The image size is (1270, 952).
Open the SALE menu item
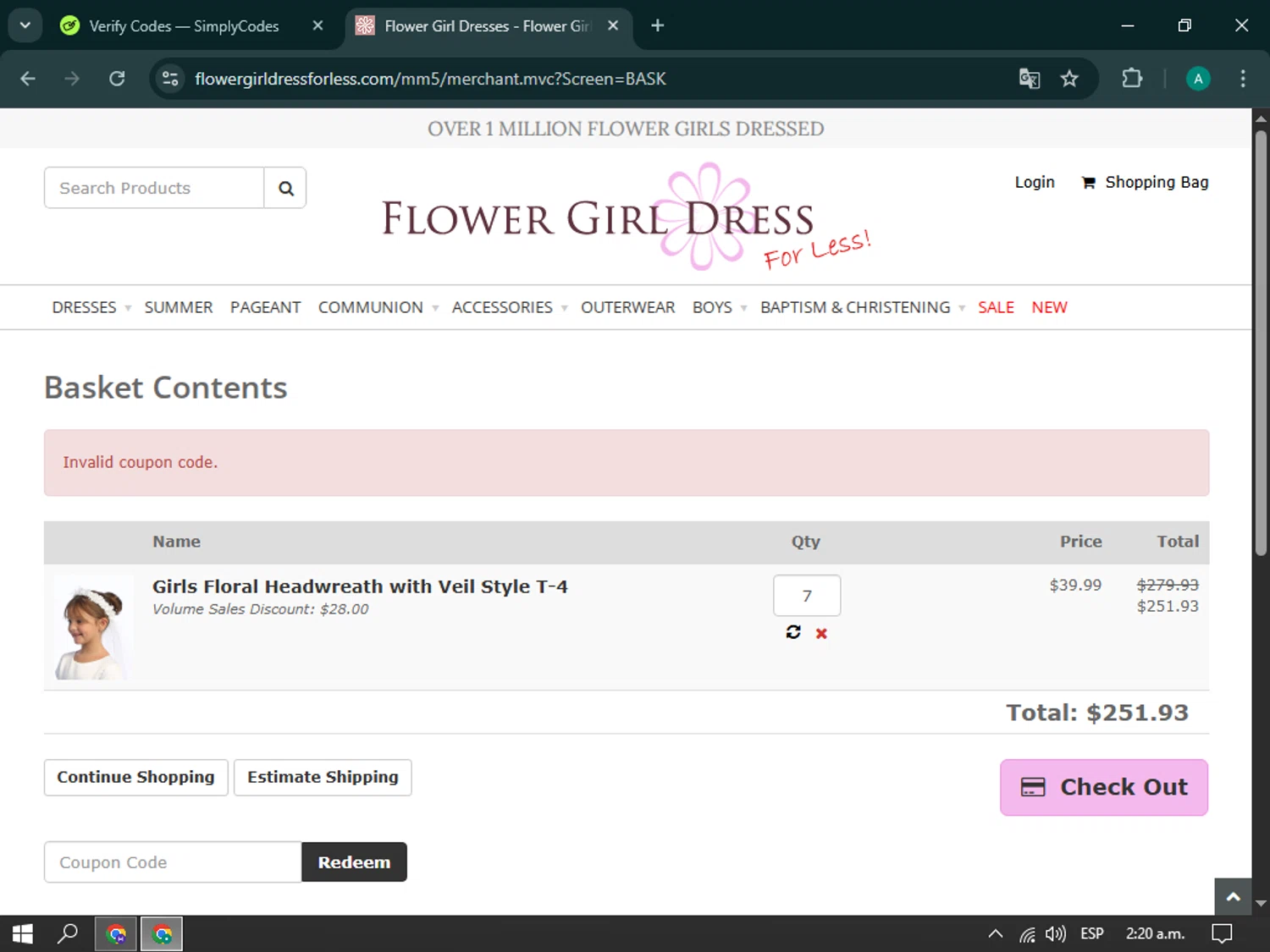click(996, 307)
